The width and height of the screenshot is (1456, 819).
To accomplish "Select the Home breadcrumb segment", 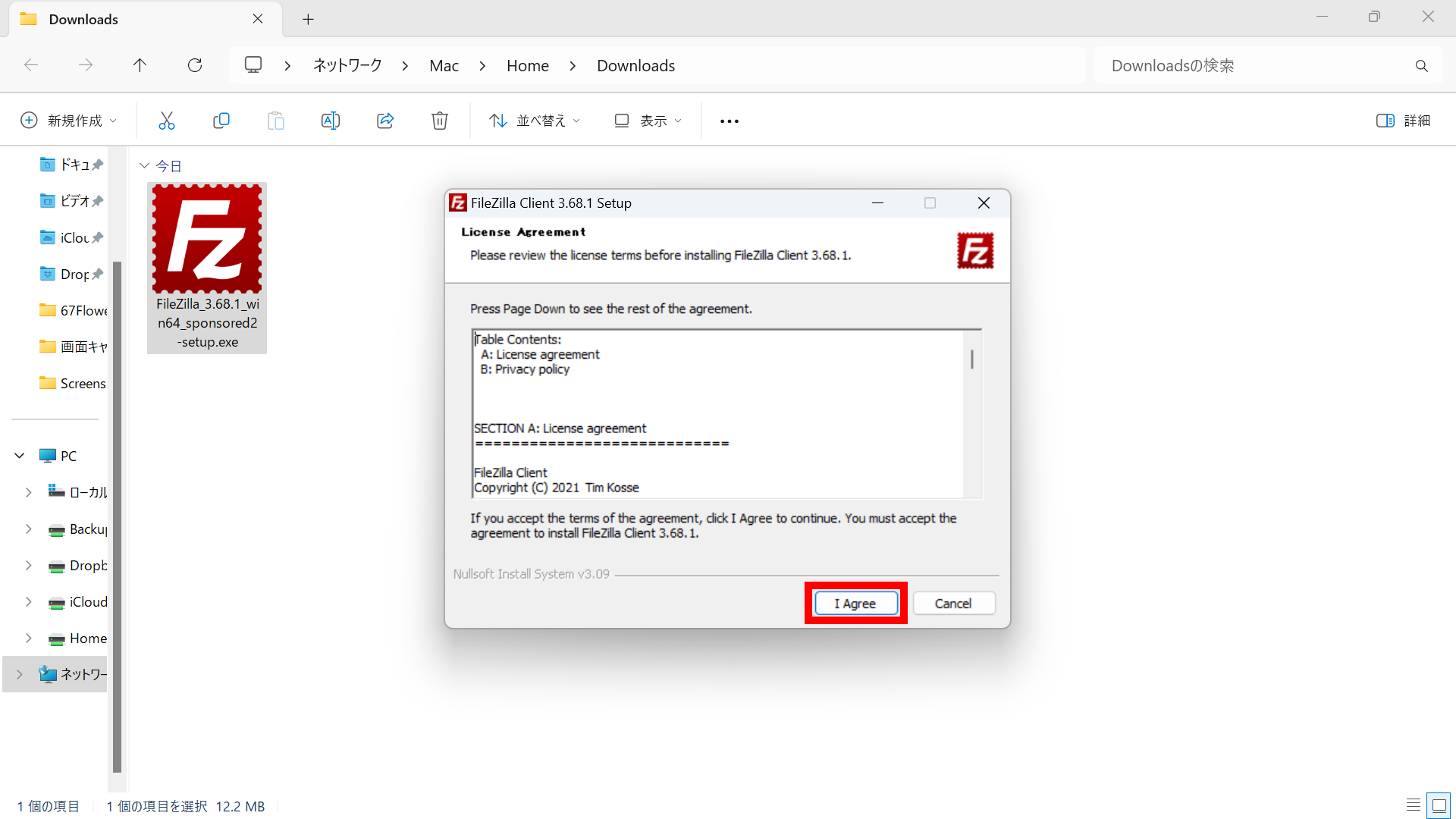I will [527, 66].
